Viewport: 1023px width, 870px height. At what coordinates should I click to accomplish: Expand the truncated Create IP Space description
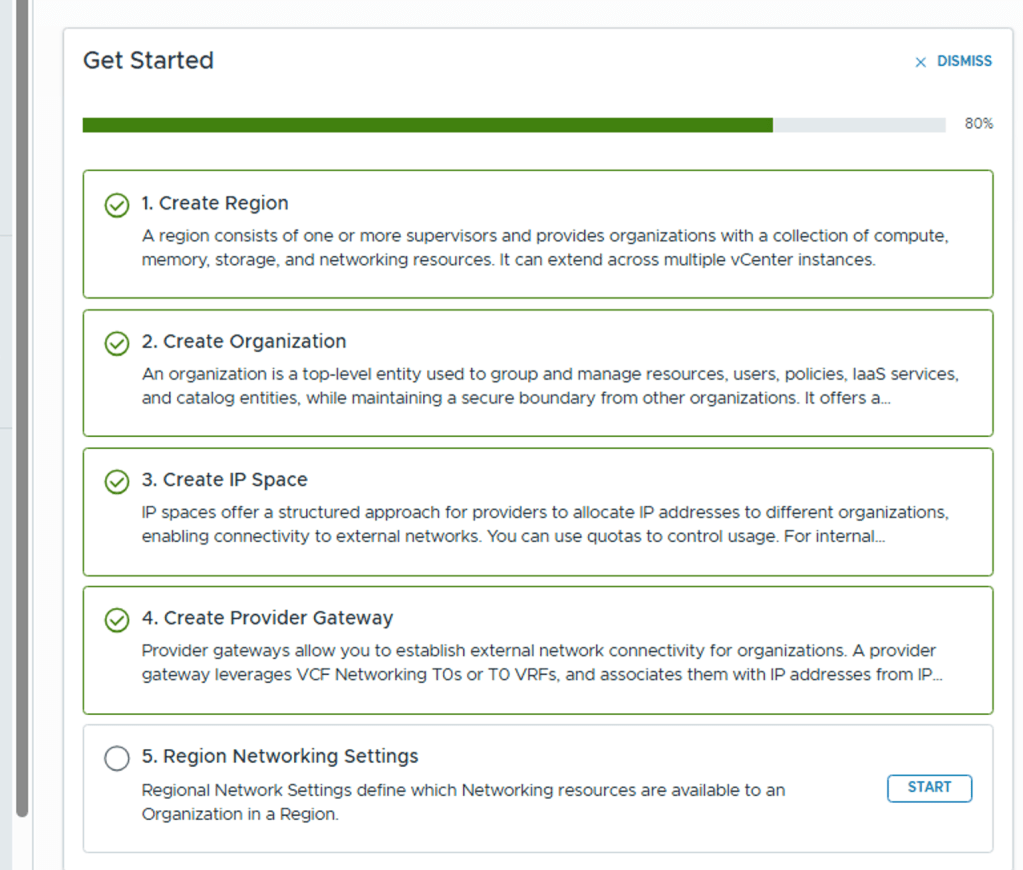click(545, 524)
